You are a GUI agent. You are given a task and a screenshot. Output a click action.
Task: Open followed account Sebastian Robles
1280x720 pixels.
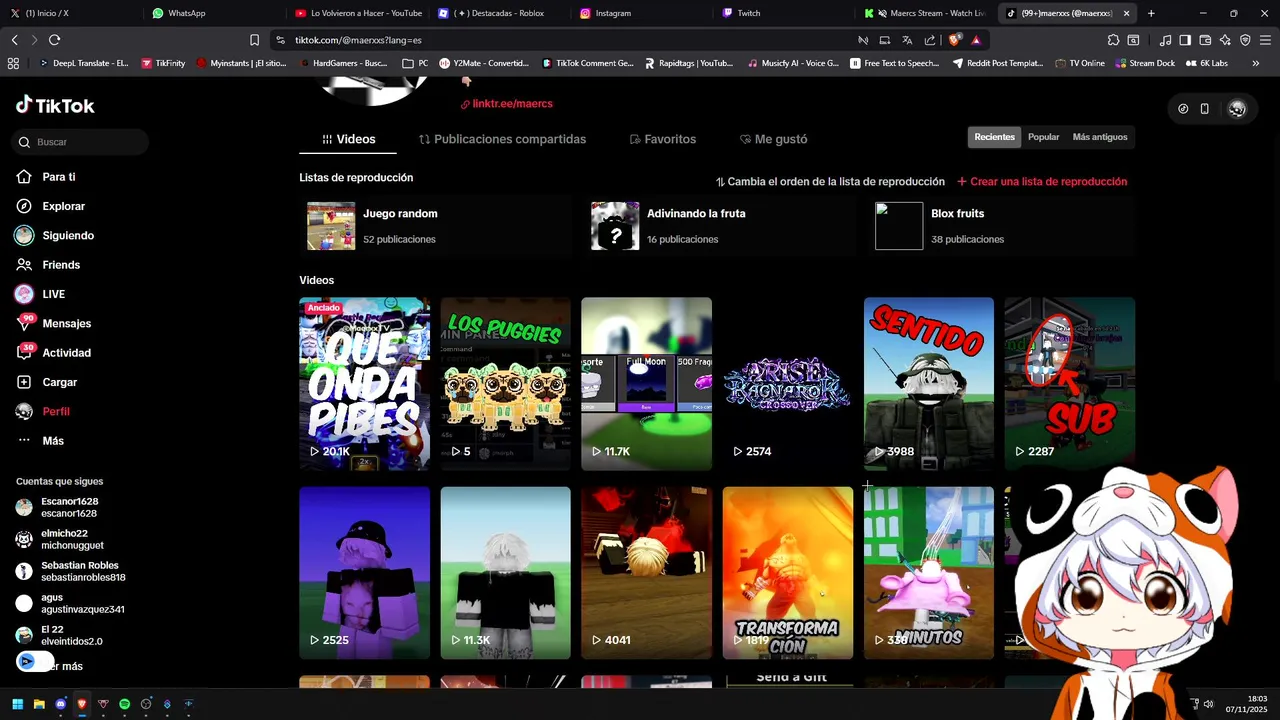70,572
